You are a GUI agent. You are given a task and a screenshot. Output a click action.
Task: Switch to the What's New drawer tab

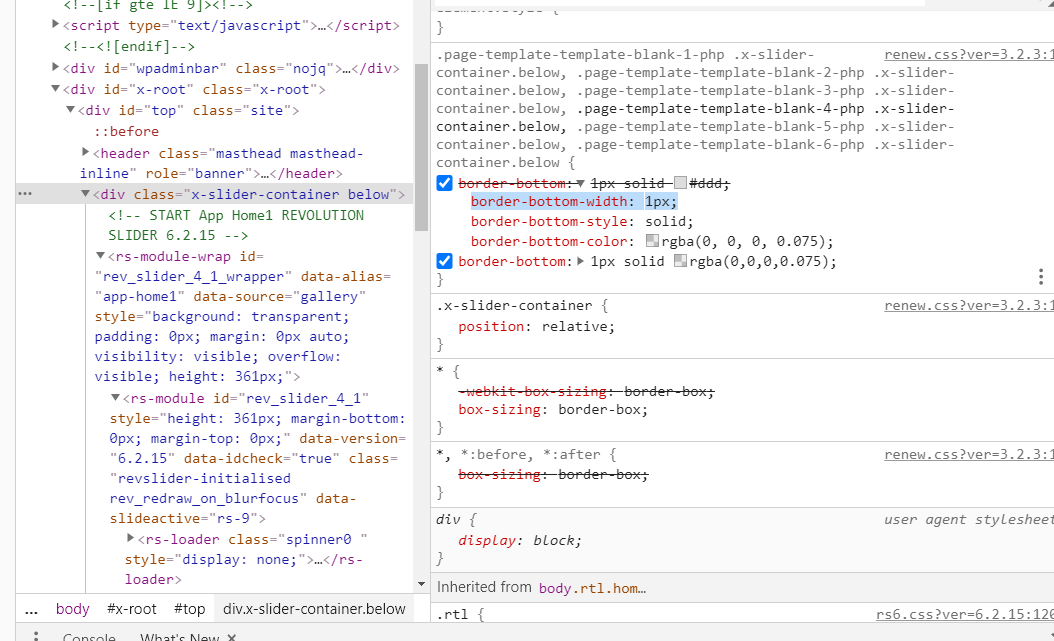click(x=179, y=637)
